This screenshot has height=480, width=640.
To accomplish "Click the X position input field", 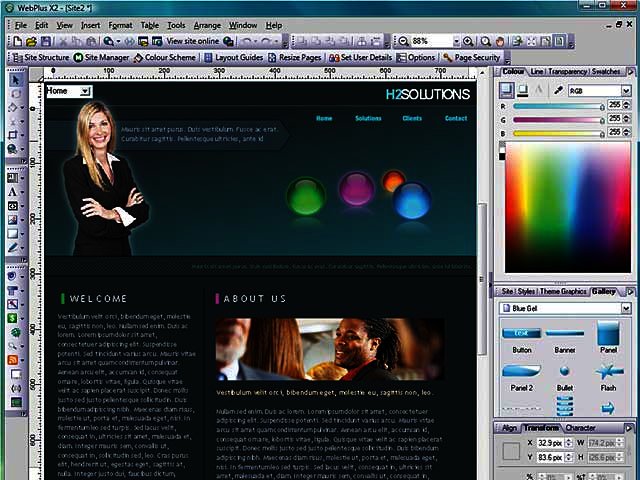I will pos(550,442).
